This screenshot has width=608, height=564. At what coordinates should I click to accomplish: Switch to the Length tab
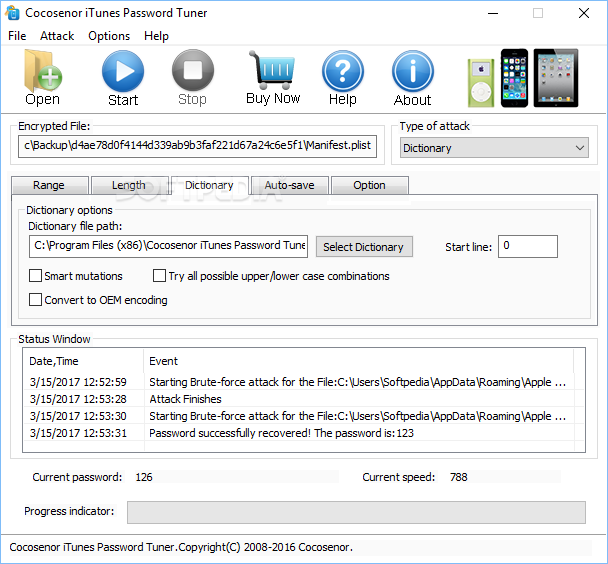pyautogui.click(x=129, y=185)
